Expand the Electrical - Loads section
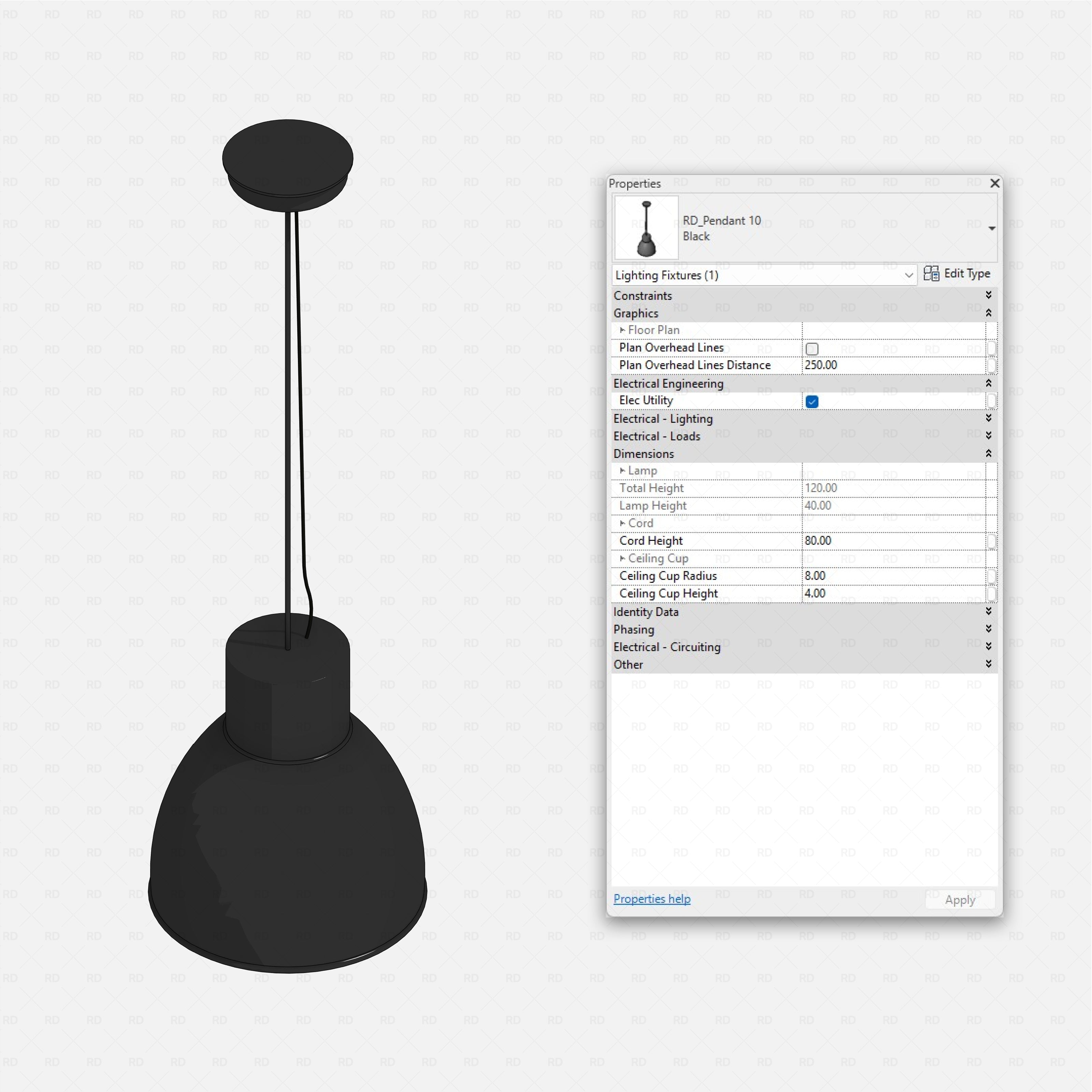The image size is (1092, 1092). pyautogui.click(x=989, y=436)
